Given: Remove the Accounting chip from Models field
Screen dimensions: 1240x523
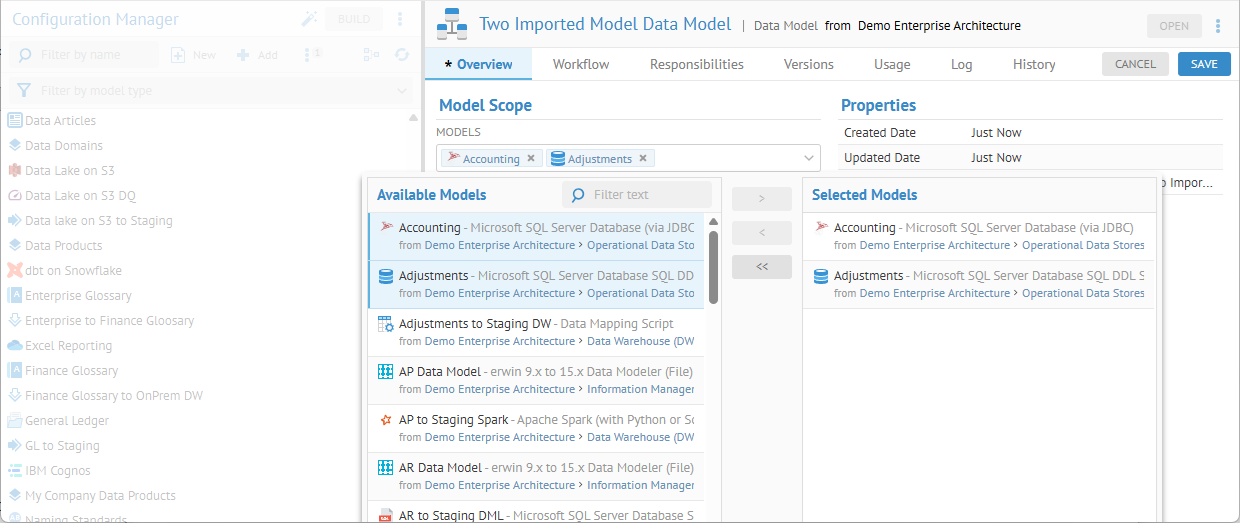Looking at the screenshot, I should 531,158.
